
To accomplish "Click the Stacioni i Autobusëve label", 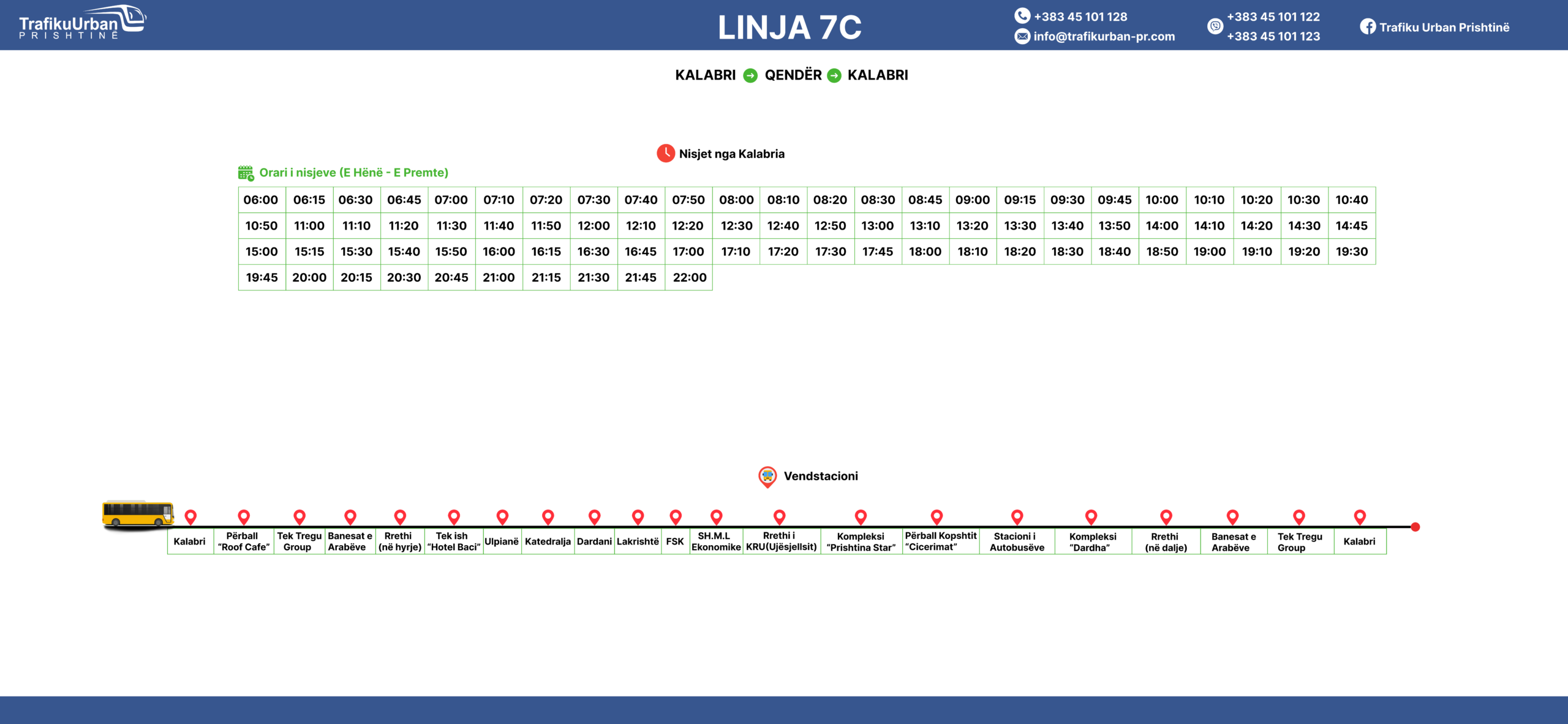I will pyautogui.click(x=1017, y=542).
